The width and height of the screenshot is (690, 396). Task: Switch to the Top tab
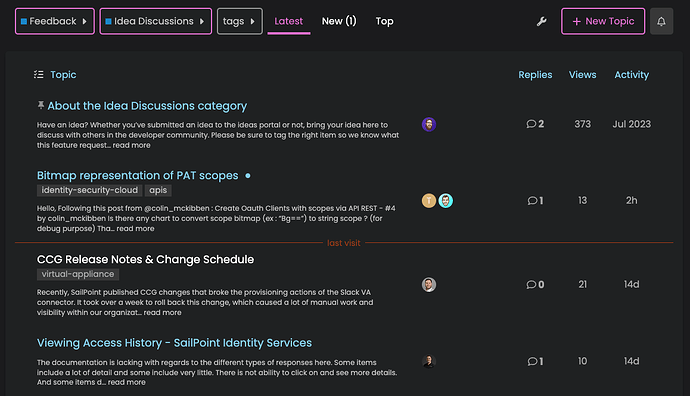pyautogui.click(x=385, y=21)
